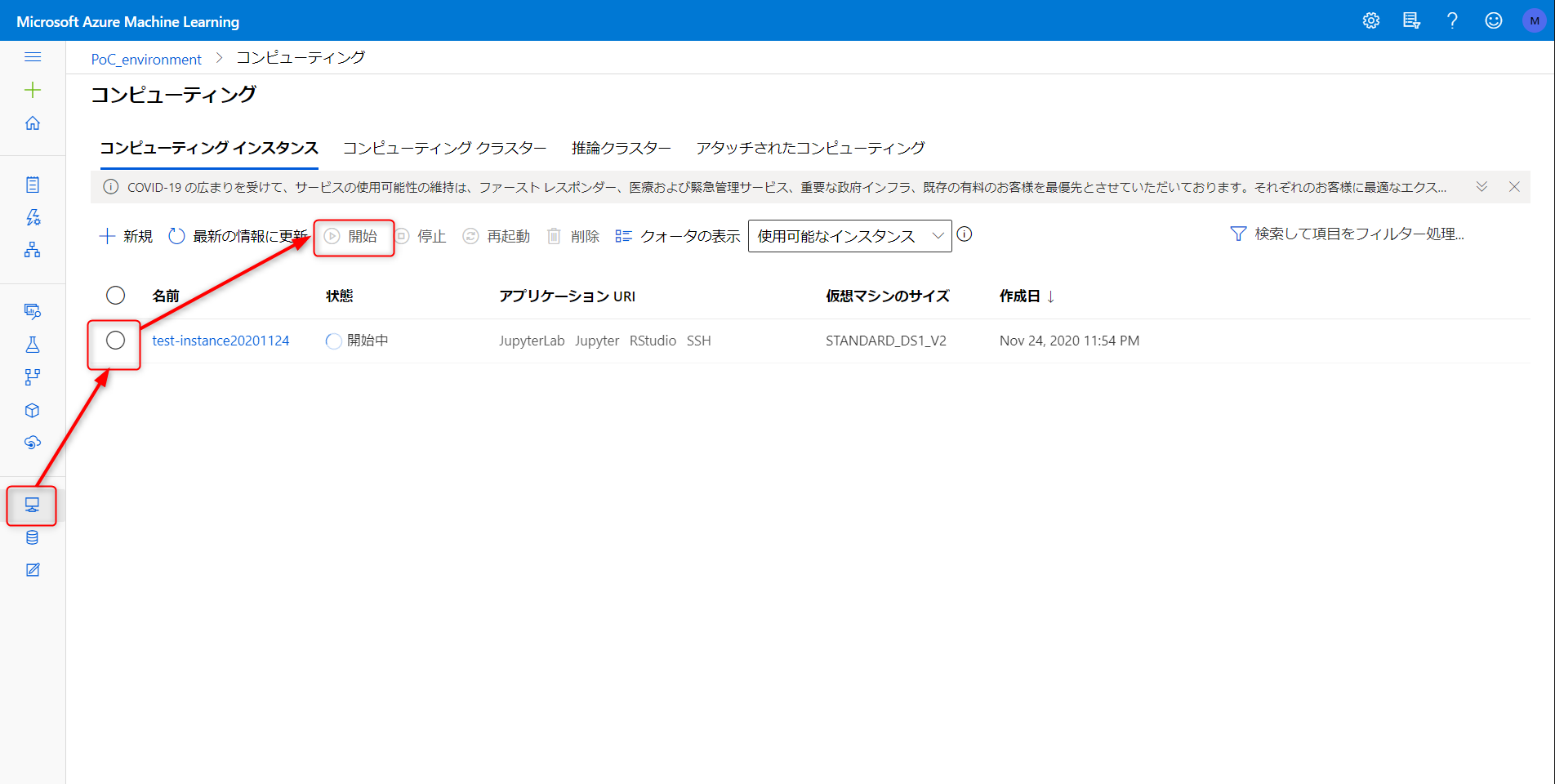Click the STANDARD_DS1_V2 size cell
The image size is (1555, 784).
[x=886, y=341]
